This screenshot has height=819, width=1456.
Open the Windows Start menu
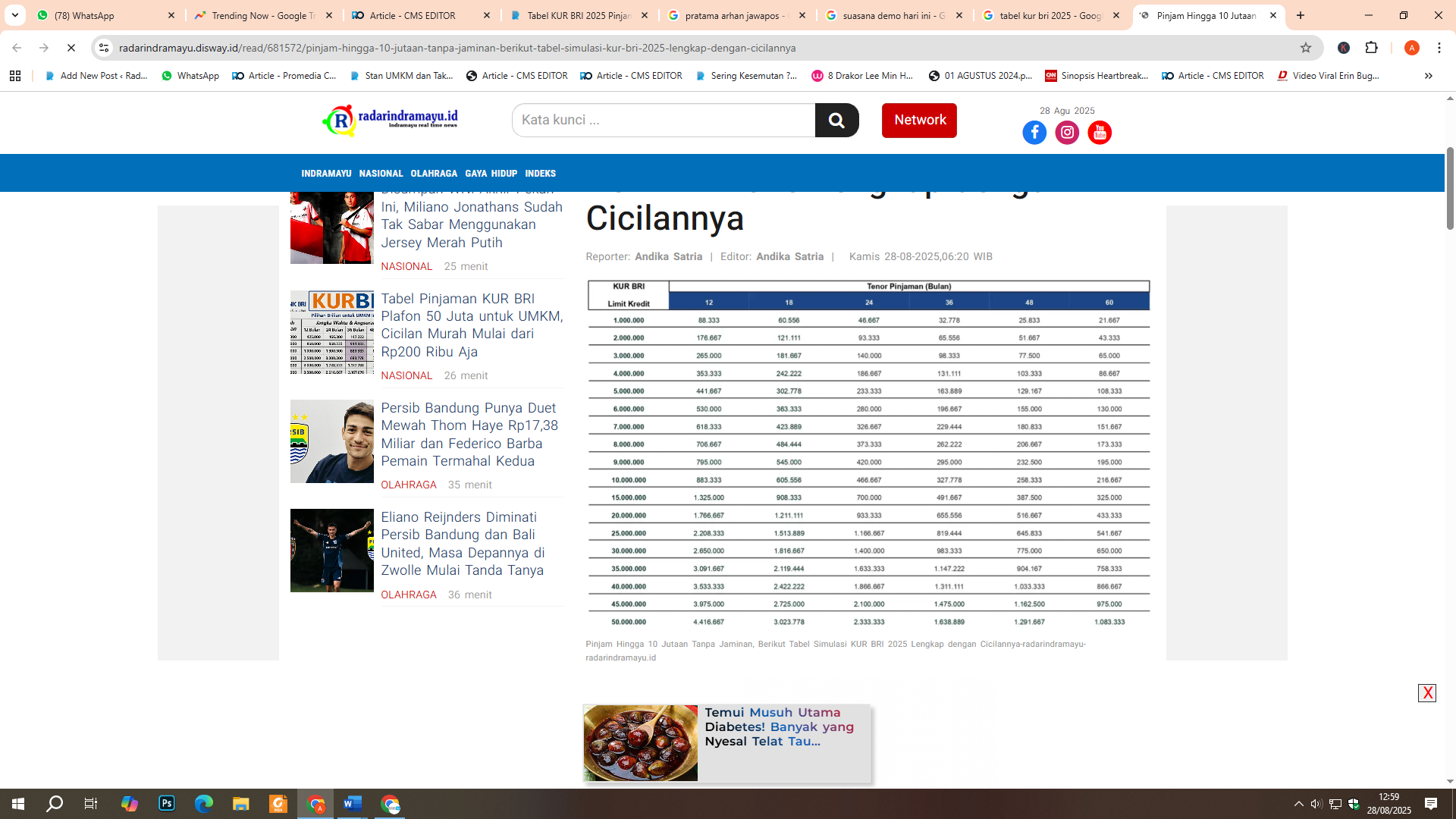pos(18,804)
